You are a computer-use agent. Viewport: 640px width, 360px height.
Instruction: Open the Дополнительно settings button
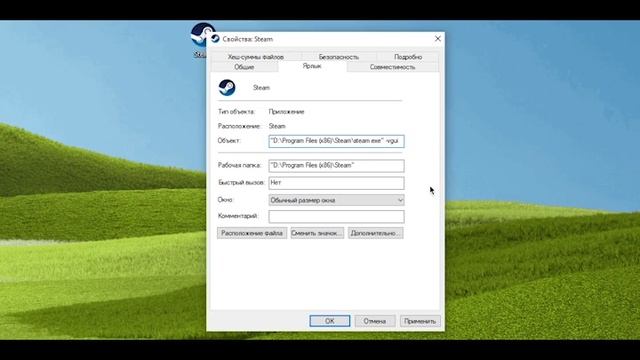point(376,233)
